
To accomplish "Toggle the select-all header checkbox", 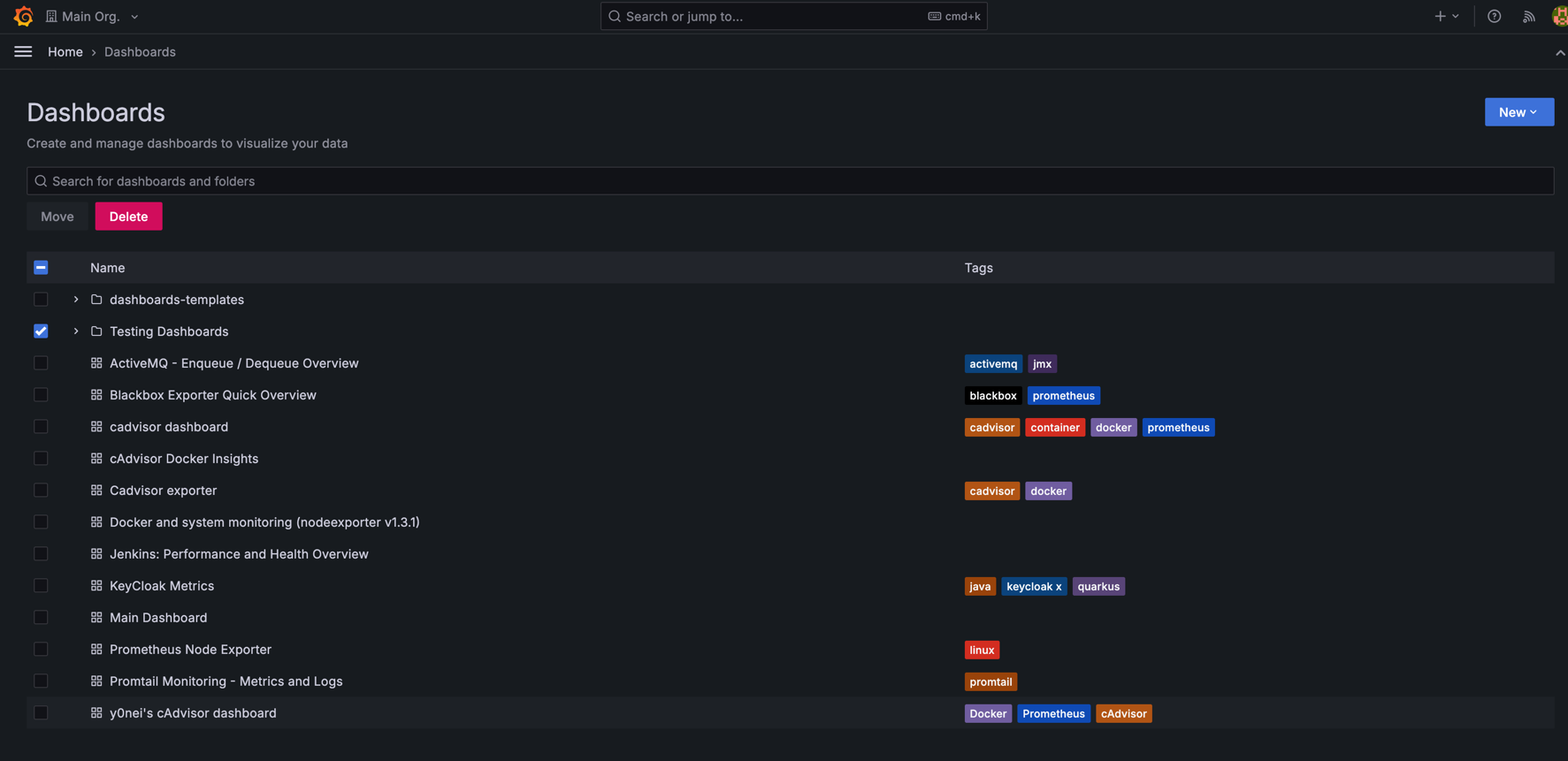I will coord(41,268).
